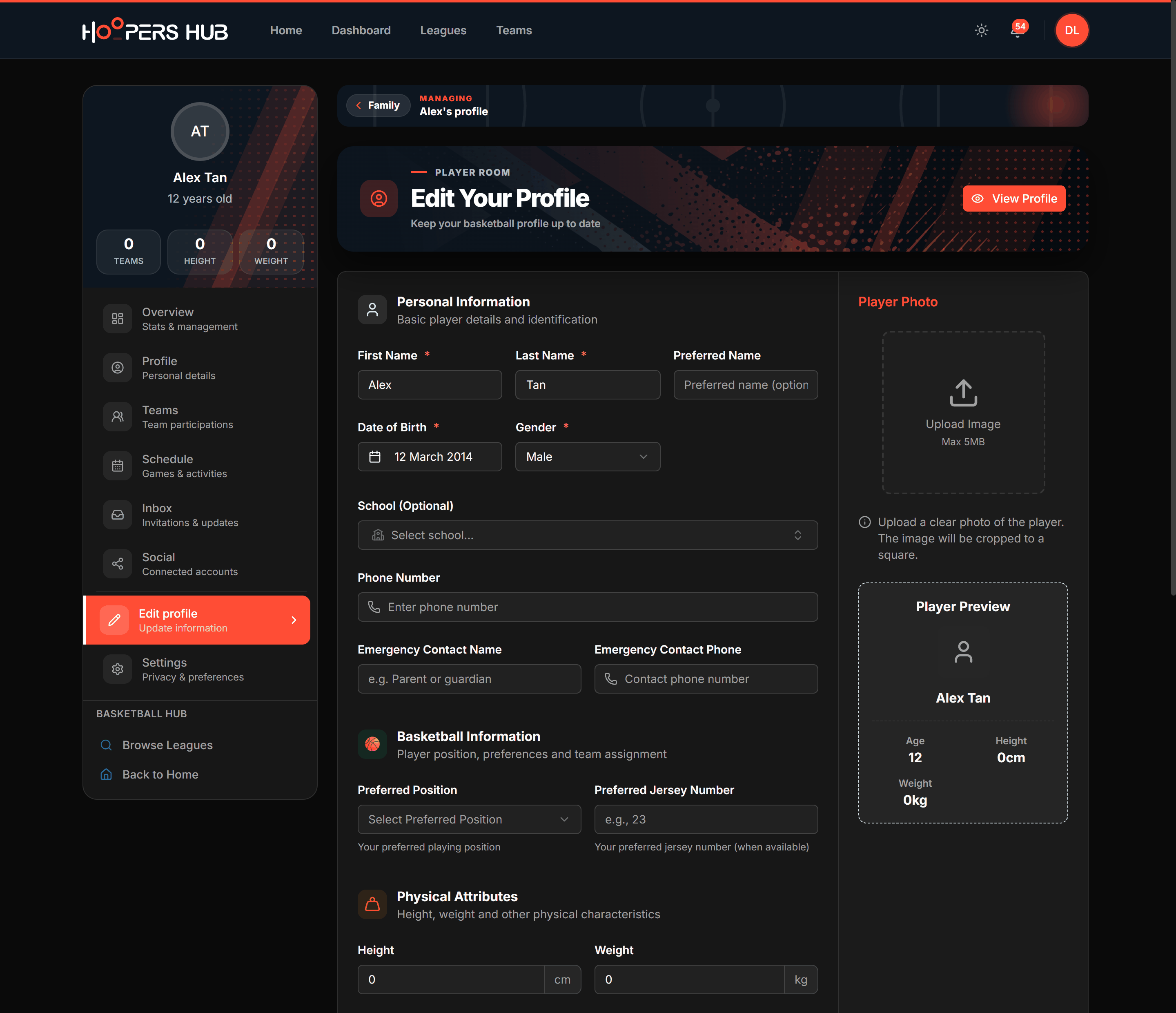Viewport: 1176px width, 1013px height.
Task: Click the Settings gear icon in sidebar
Action: [x=118, y=669]
